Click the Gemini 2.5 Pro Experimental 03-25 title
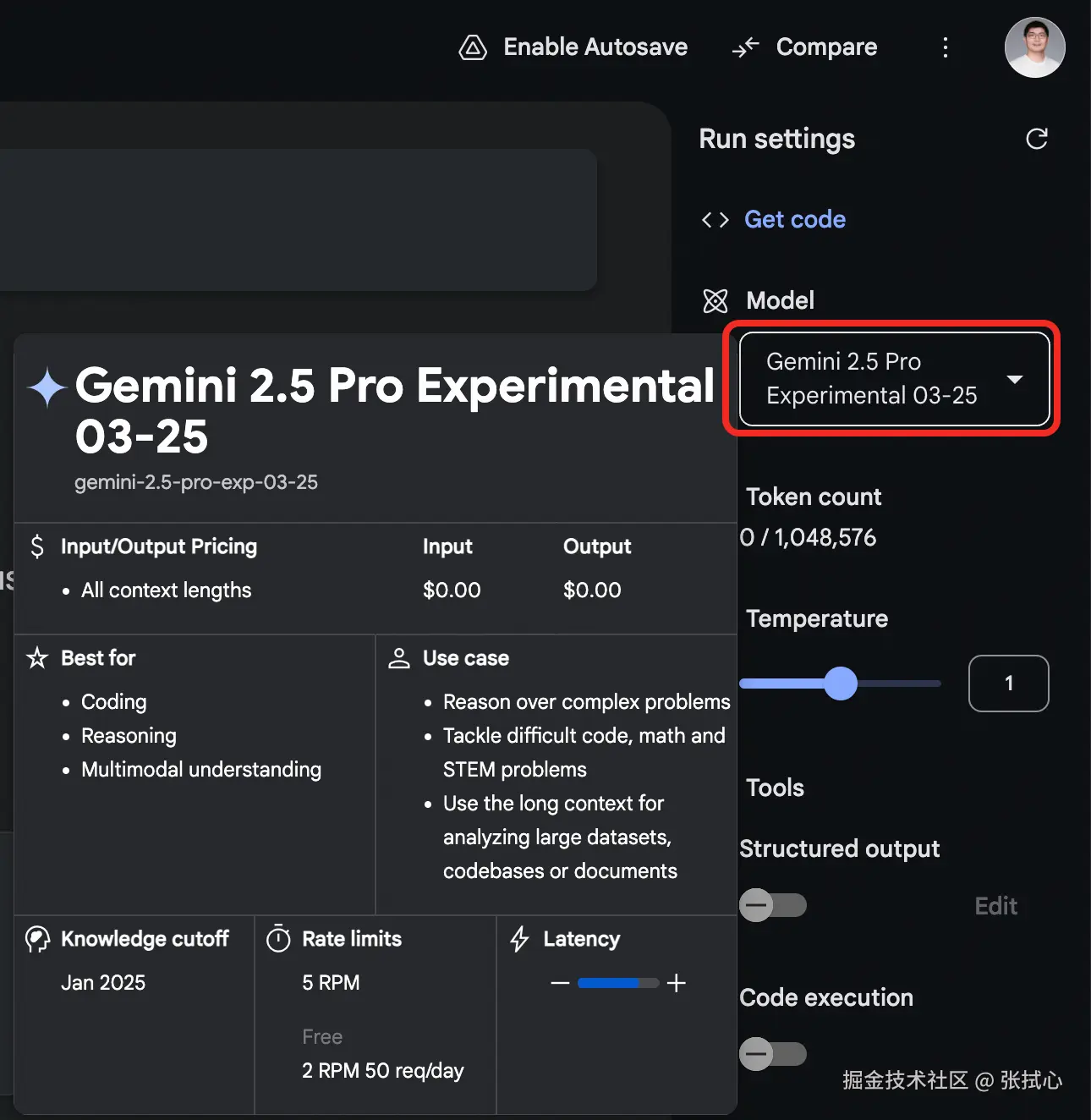This screenshot has height=1120, width=1091. click(x=395, y=411)
